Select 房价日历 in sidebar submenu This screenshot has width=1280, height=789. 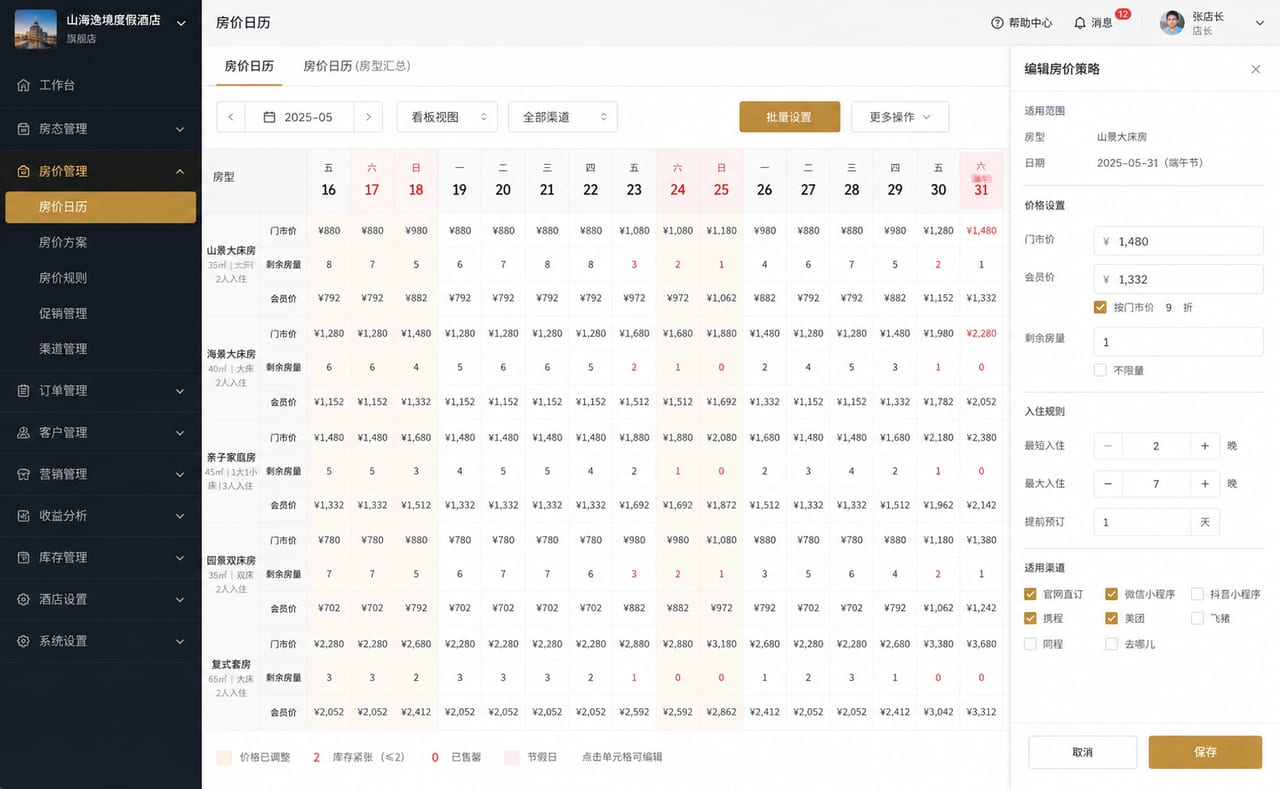[101, 207]
